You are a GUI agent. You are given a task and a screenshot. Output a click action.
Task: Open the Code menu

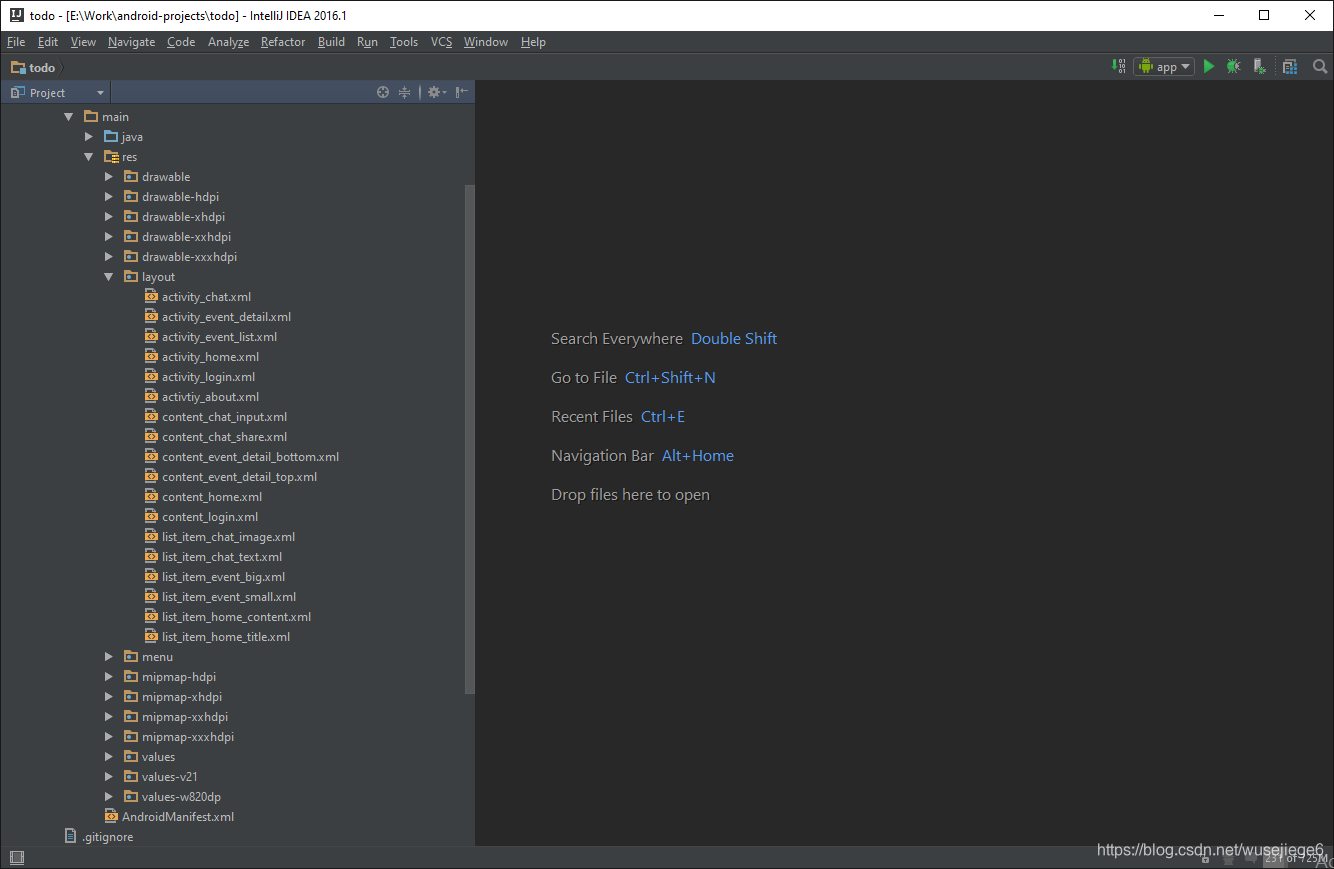181,42
